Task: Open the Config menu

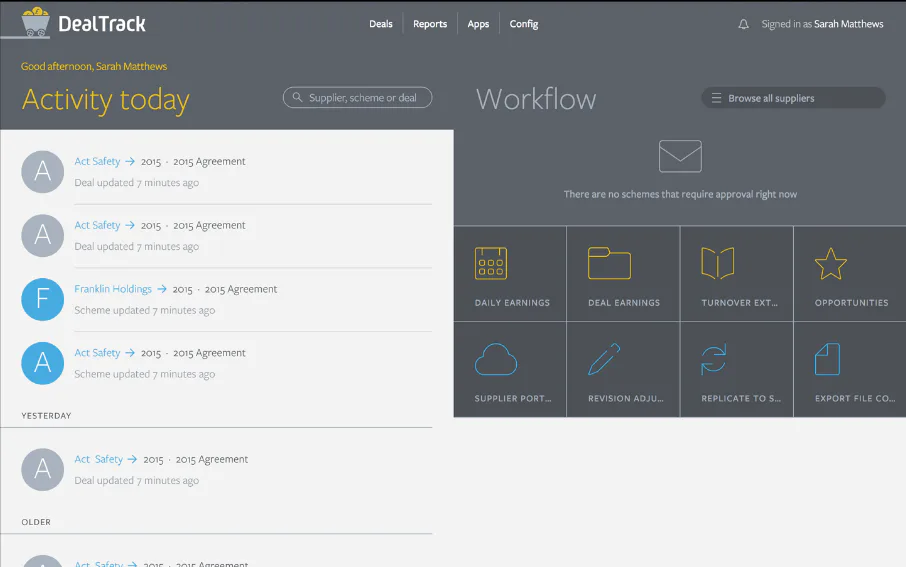Action: (523, 24)
